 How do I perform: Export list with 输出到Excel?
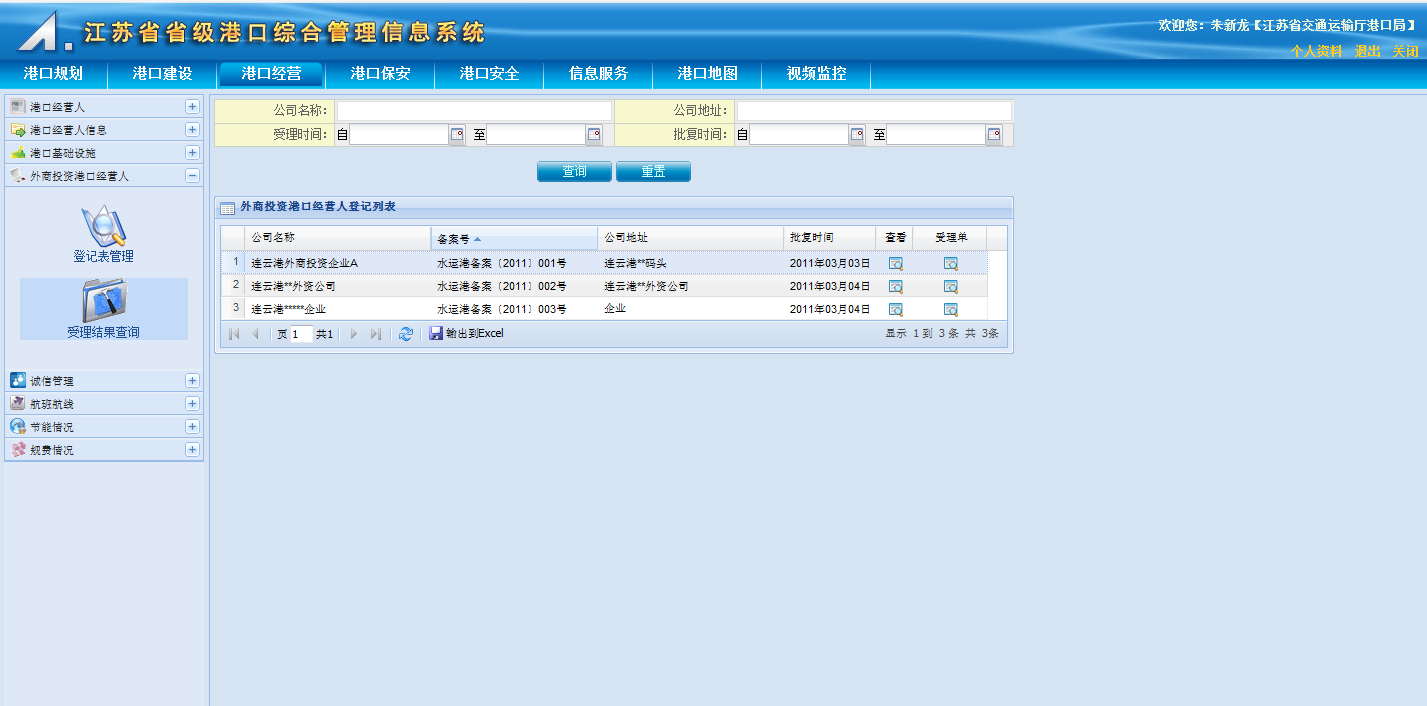pos(467,334)
